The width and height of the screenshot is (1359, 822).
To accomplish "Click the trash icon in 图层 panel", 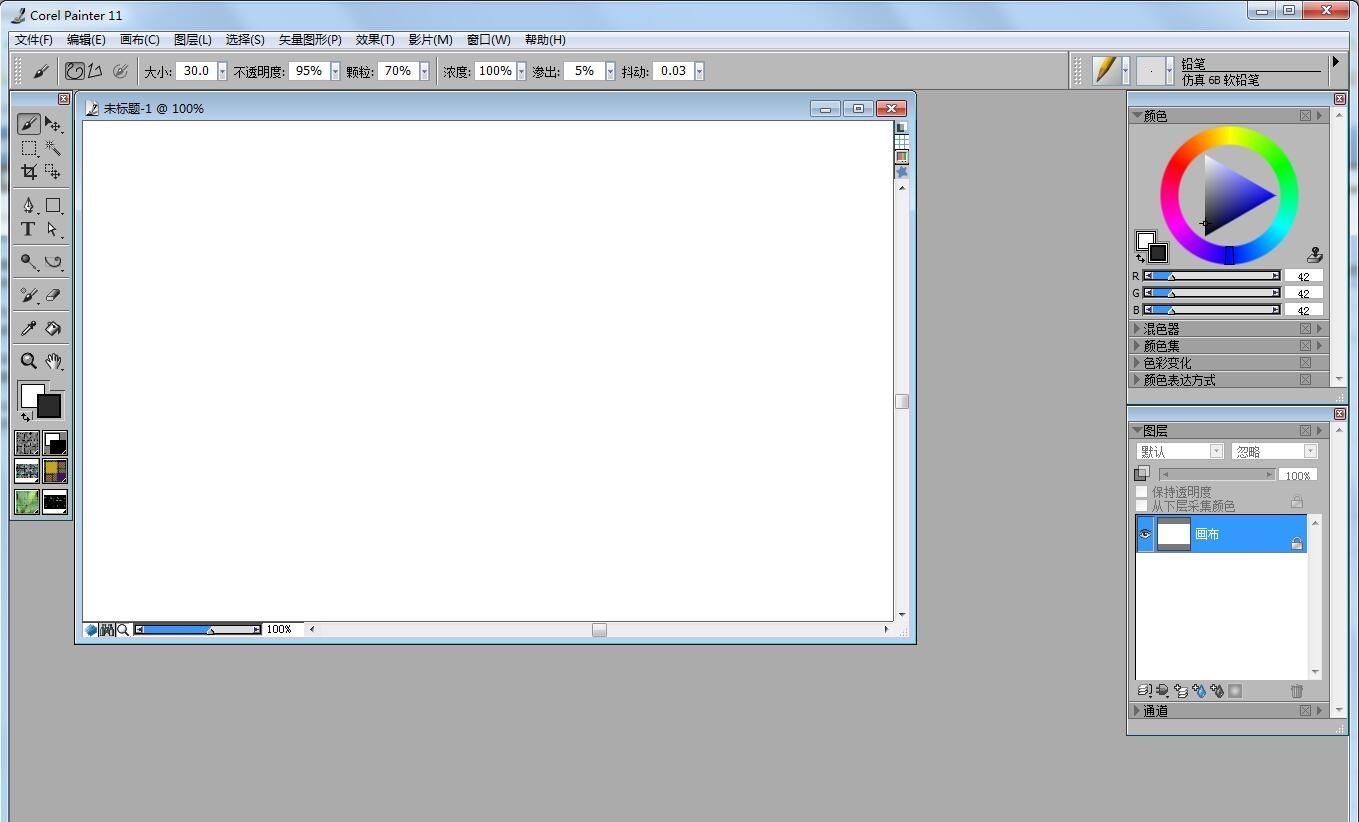I will tap(1297, 691).
